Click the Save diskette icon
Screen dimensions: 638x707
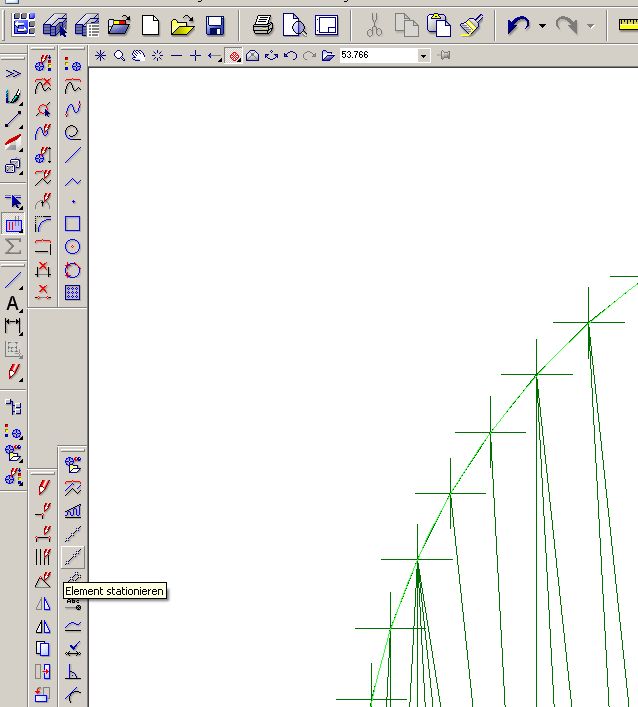pyautogui.click(x=215, y=25)
